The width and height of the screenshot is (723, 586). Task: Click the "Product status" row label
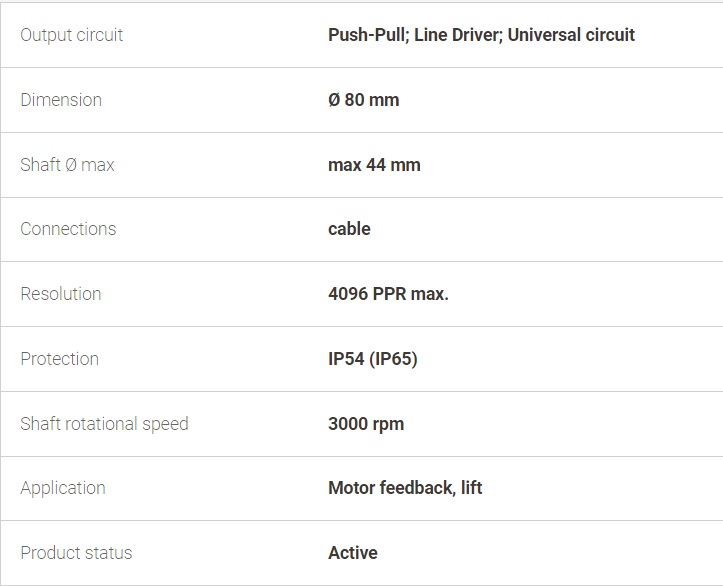[76, 553]
